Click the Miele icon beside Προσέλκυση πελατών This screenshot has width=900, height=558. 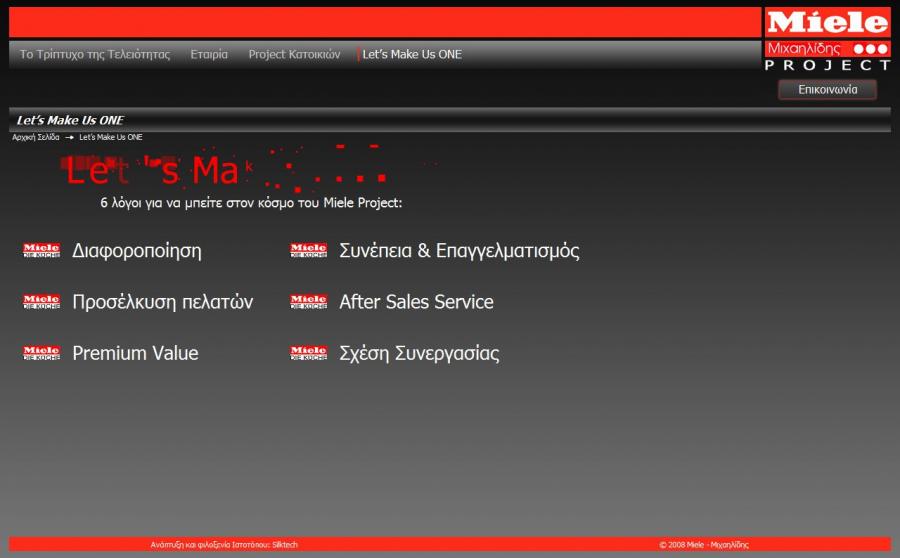point(41,302)
